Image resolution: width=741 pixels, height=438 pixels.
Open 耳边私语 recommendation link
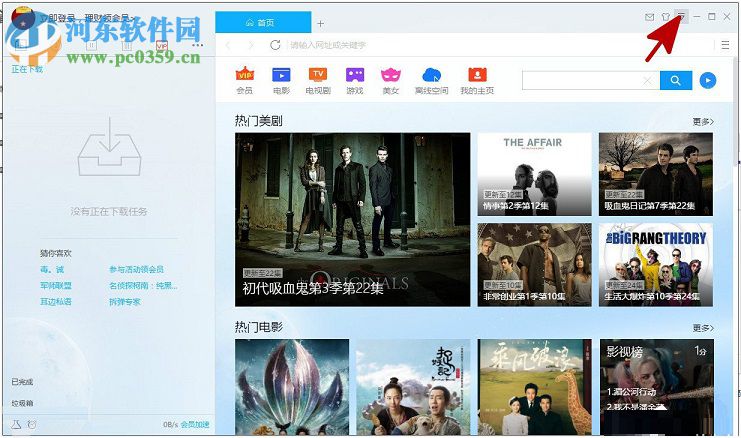click(56, 301)
